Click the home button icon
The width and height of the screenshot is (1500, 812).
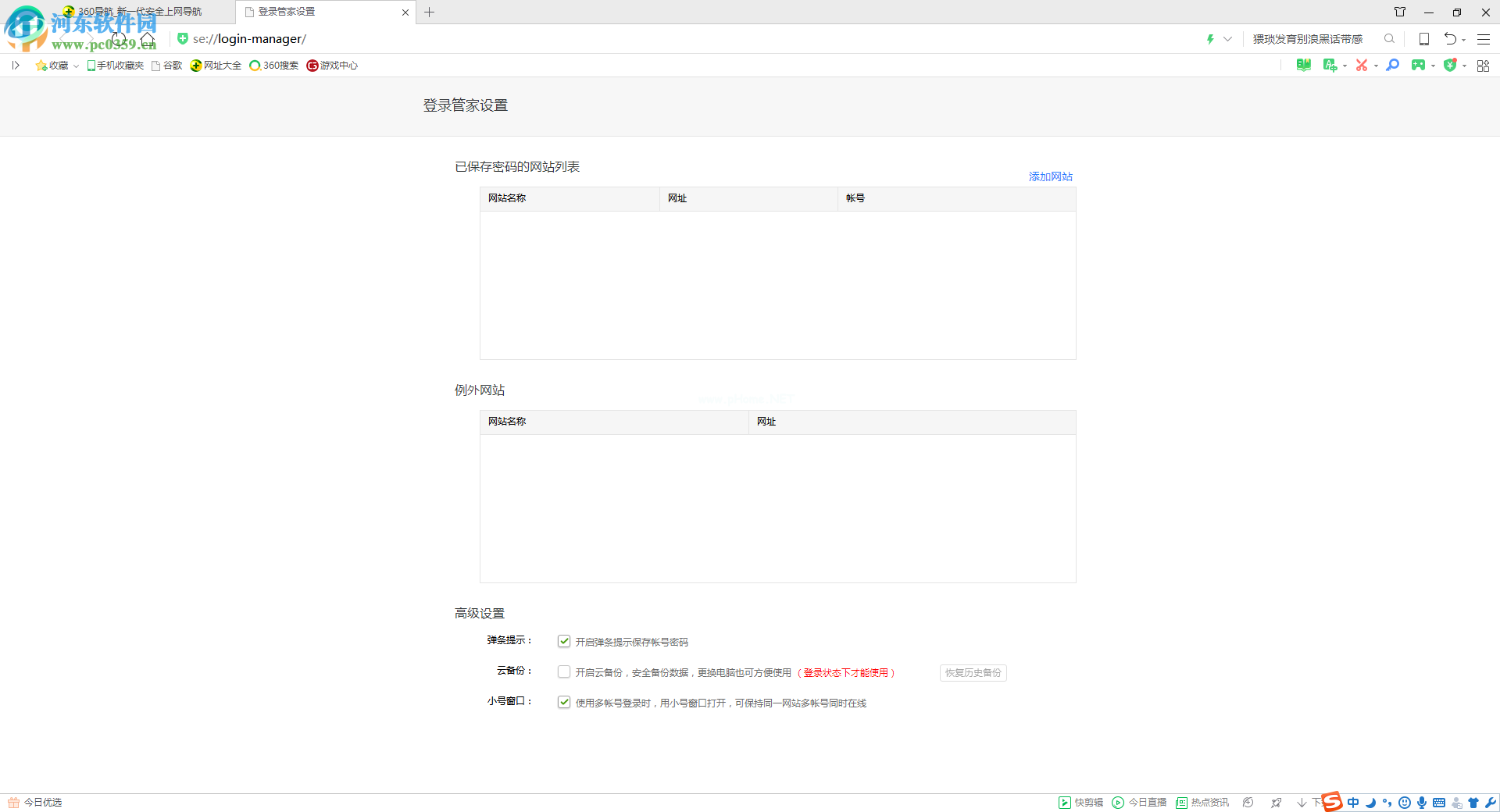click(147, 39)
